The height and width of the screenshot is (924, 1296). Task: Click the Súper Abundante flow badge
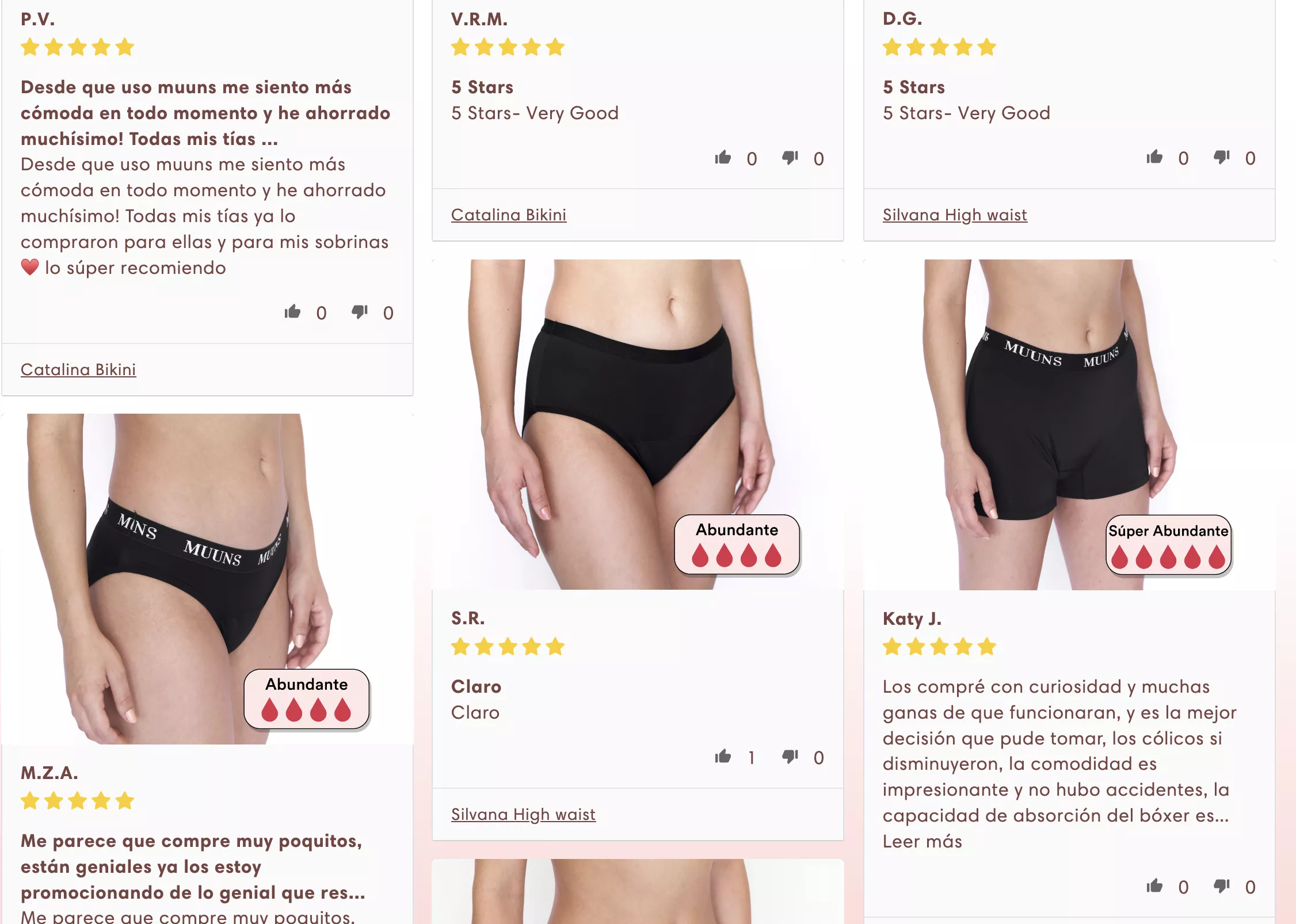point(1168,544)
